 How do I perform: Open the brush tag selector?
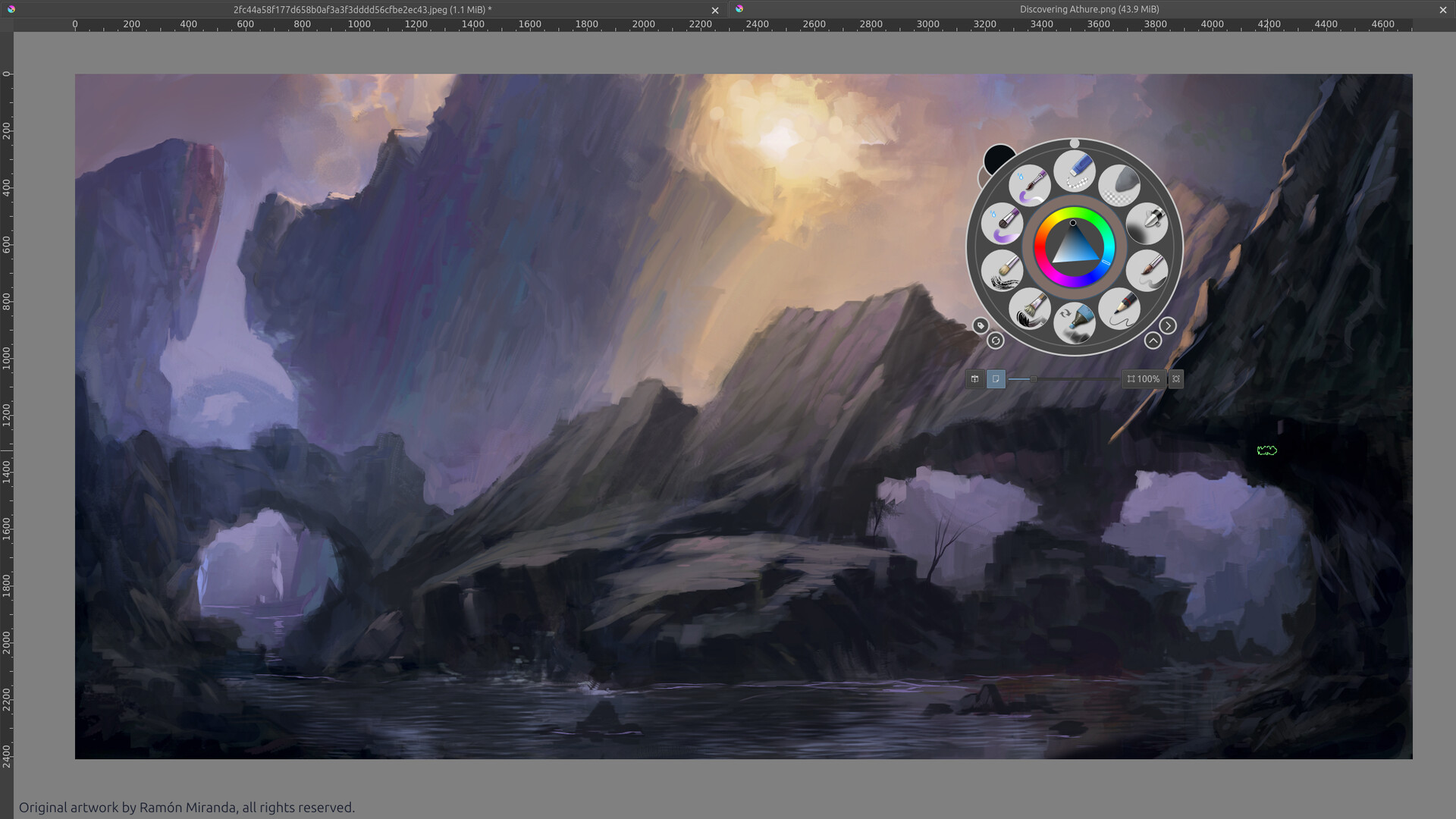(x=981, y=326)
